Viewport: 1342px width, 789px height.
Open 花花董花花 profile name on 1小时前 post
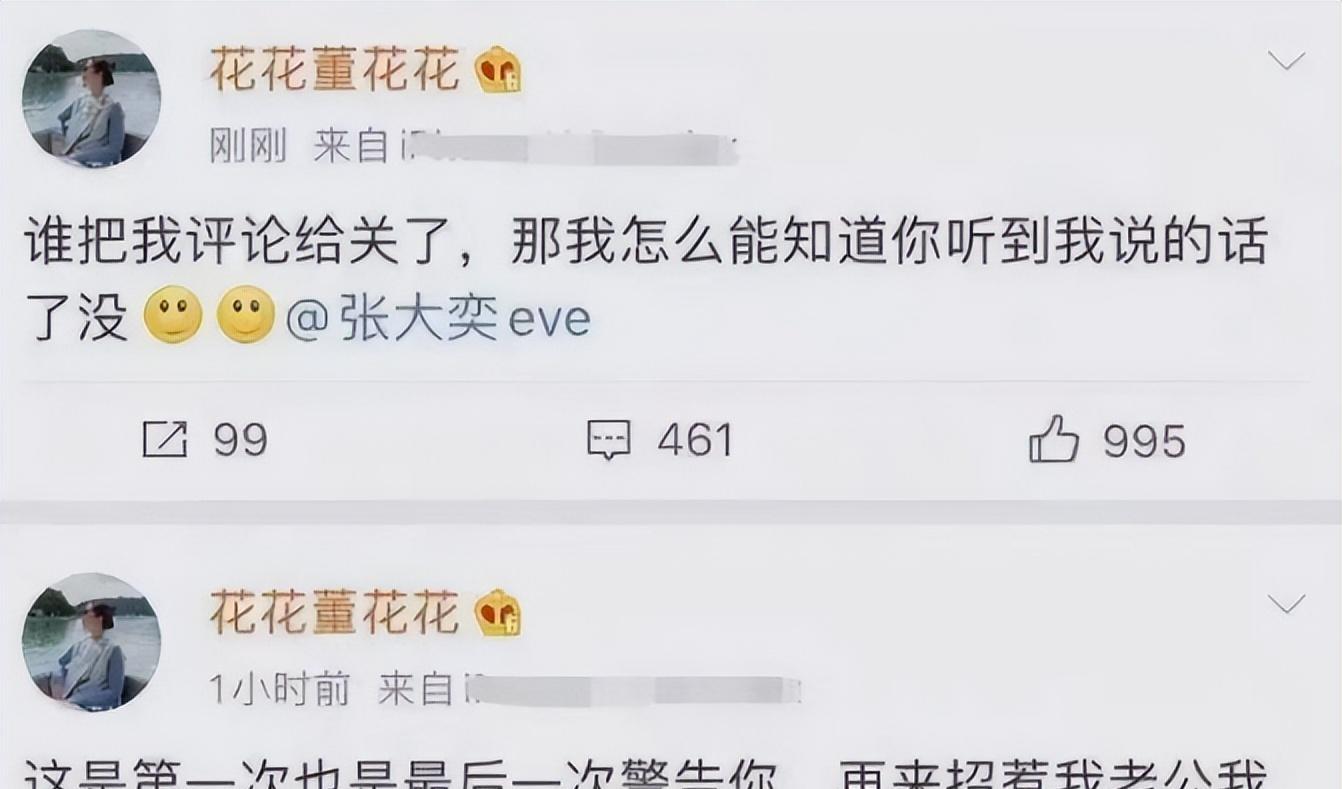click(334, 613)
